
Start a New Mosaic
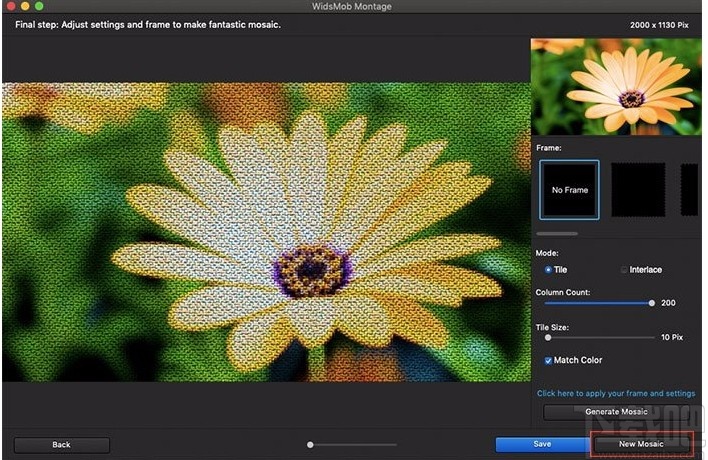coord(641,444)
